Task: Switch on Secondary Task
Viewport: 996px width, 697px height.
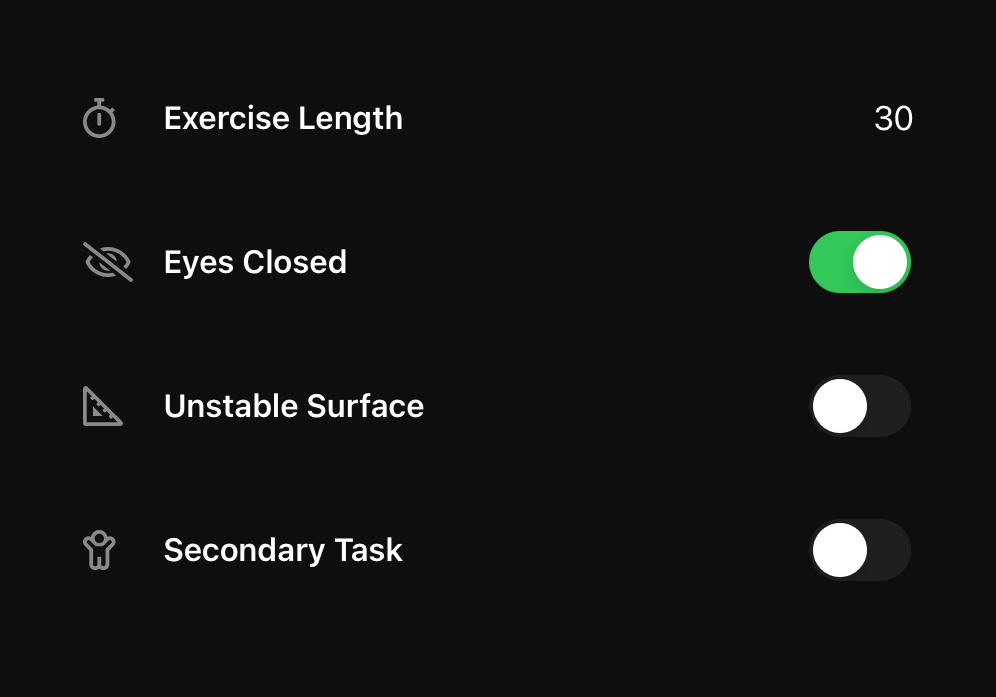Action: click(860, 549)
